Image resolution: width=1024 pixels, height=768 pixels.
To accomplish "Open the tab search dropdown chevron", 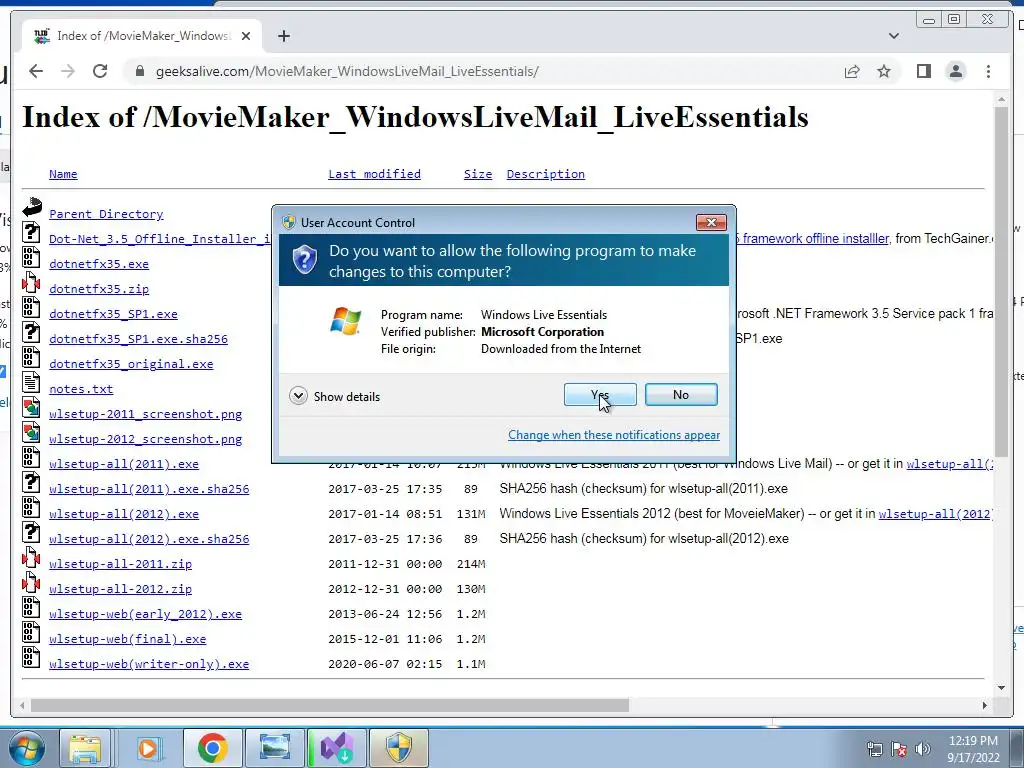I will (893, 36).
